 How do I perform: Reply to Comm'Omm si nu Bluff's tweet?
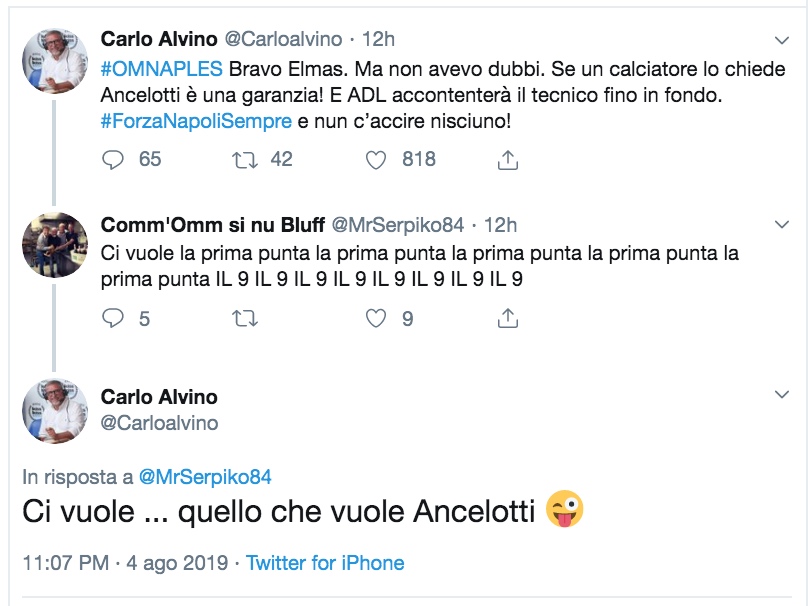(114, 318)
